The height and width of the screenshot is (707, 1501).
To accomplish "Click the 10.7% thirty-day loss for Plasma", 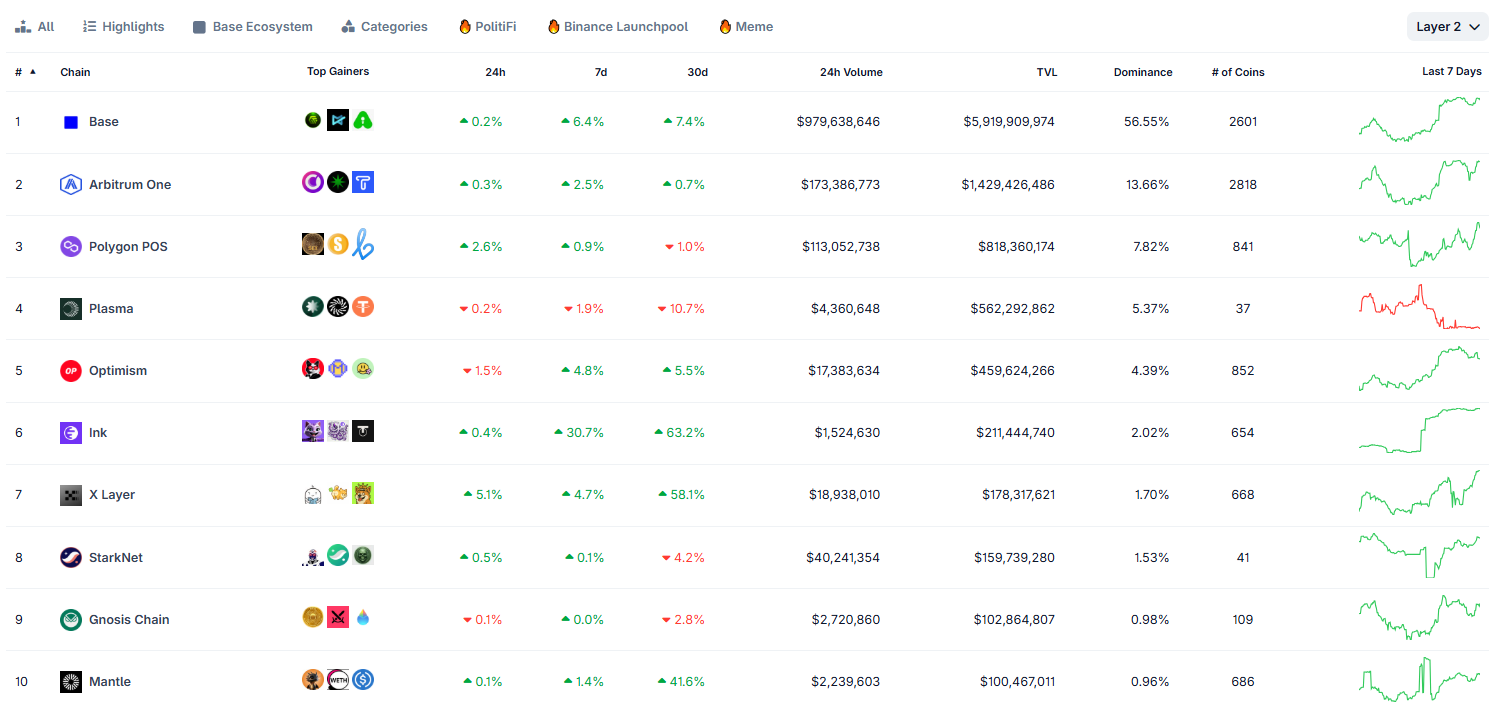I will tap(681, 308).
